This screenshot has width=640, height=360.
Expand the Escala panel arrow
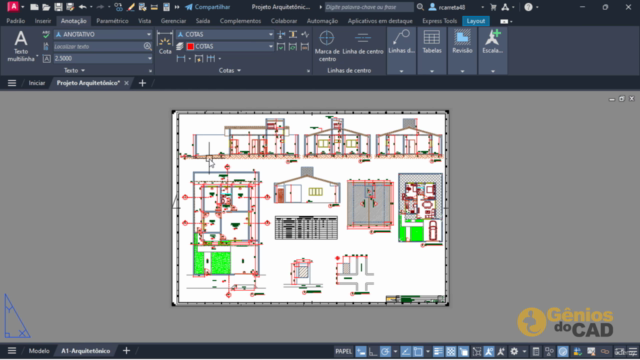493,71
